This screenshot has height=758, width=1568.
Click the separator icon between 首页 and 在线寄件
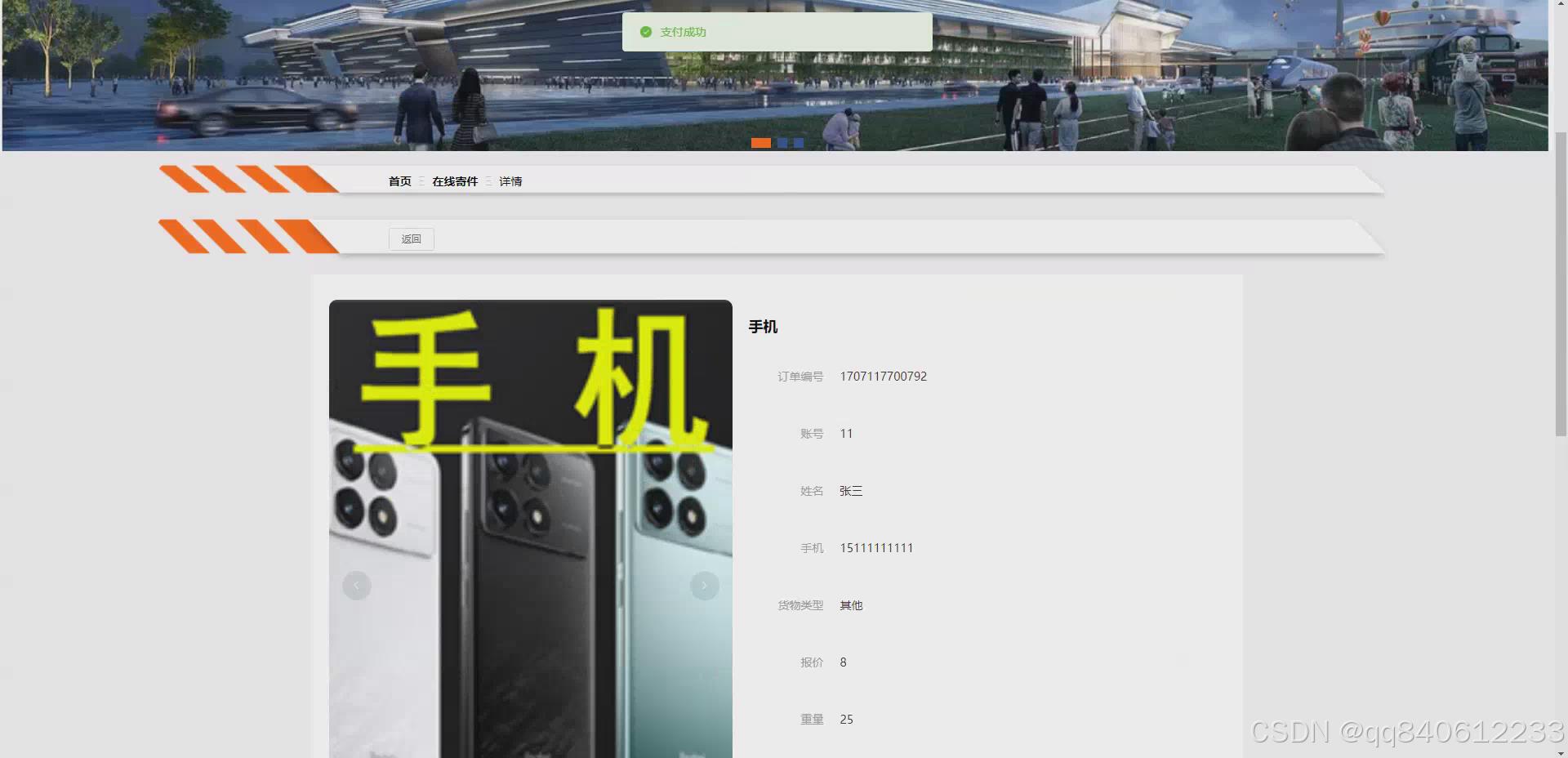click(x=421, y=181)
